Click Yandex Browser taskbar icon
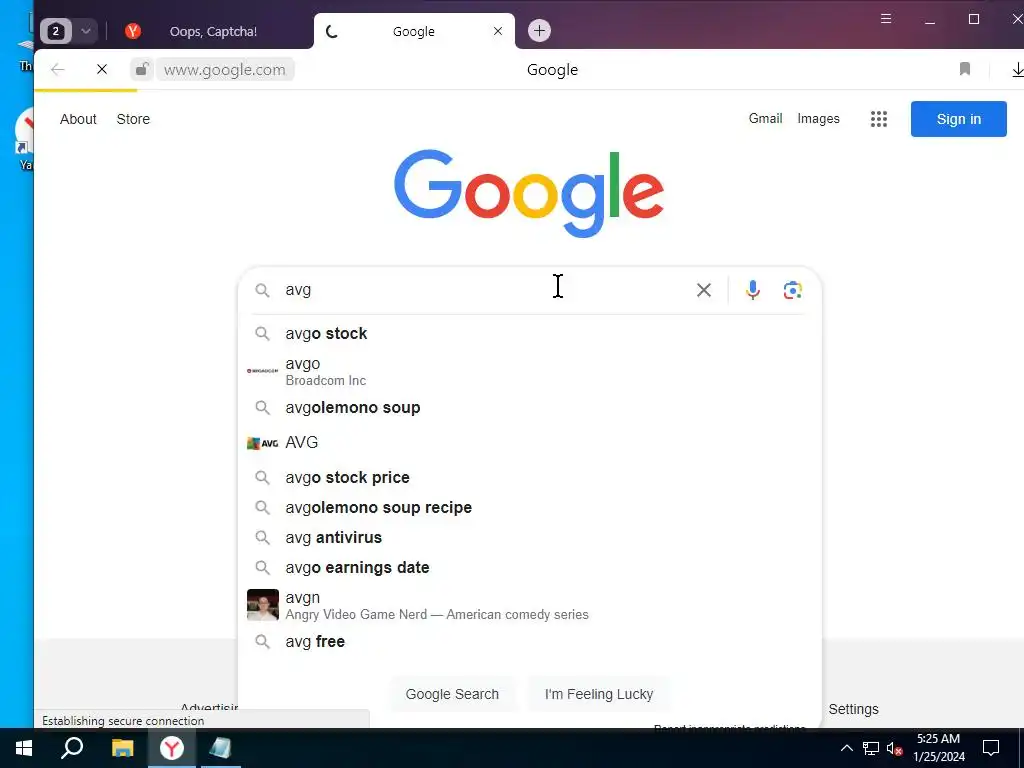 point(172,748)
